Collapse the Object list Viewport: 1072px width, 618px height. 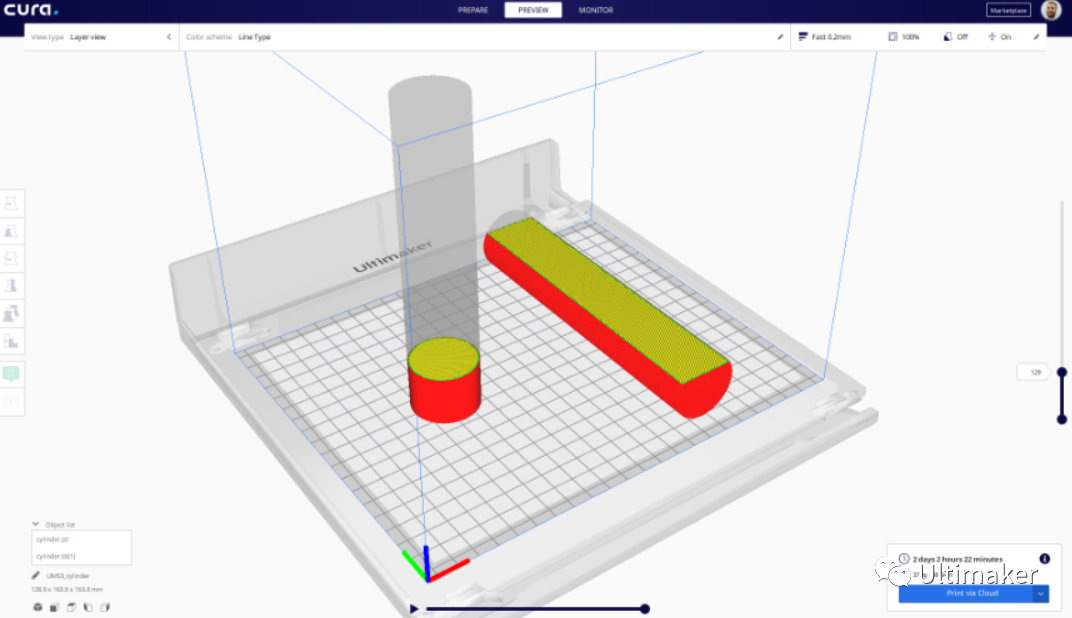(x=36, y=524)
